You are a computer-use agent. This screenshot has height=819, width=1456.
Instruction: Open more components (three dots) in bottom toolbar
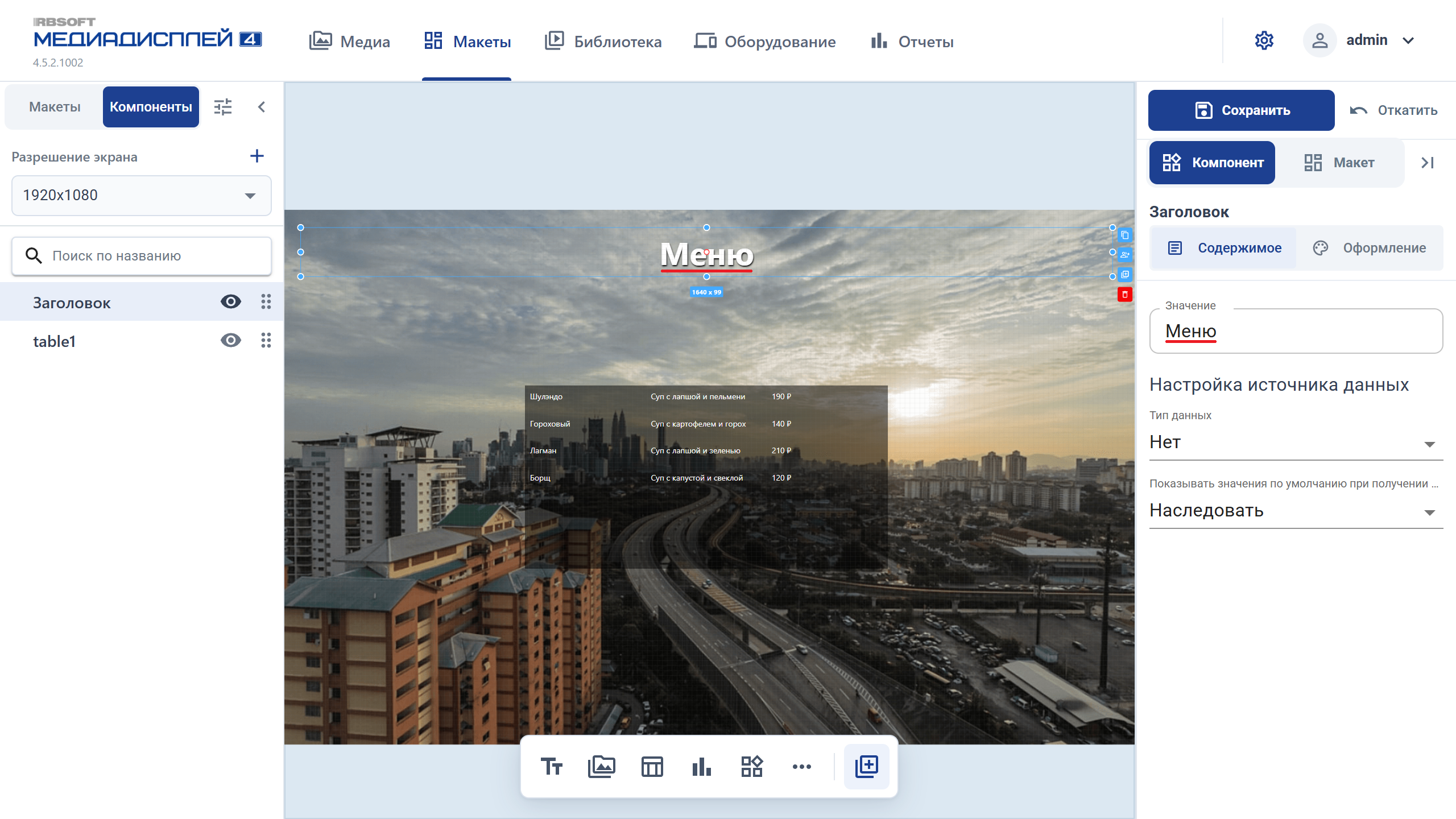click(x=802, y=766)
